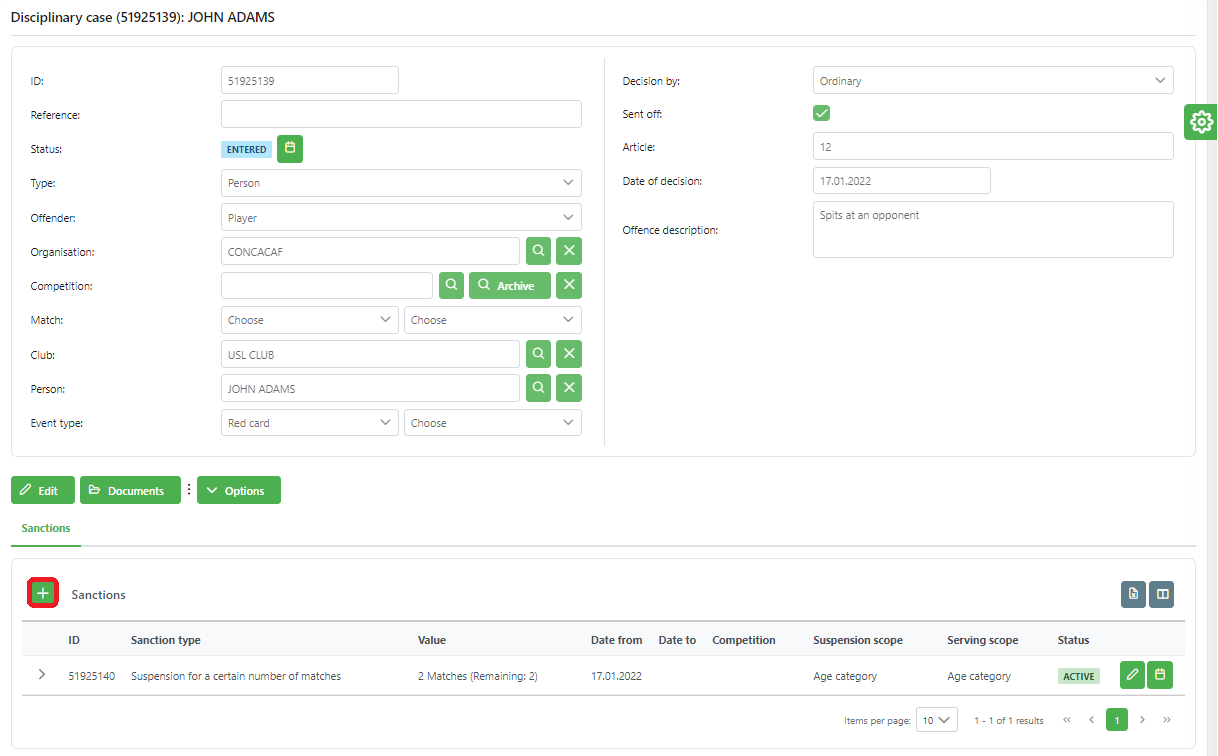Search for a Person using magnifier icon
Screen dimensions: 1218x756
coord(537,388)
